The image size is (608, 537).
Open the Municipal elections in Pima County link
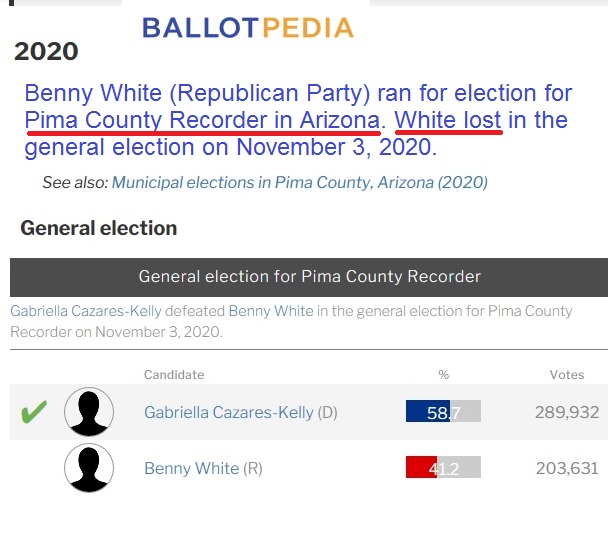click(299, 183)
